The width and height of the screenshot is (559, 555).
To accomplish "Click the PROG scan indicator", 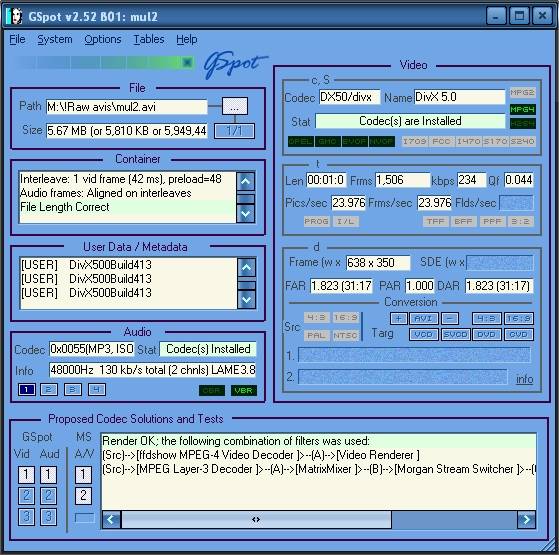I will click(316, 221).
